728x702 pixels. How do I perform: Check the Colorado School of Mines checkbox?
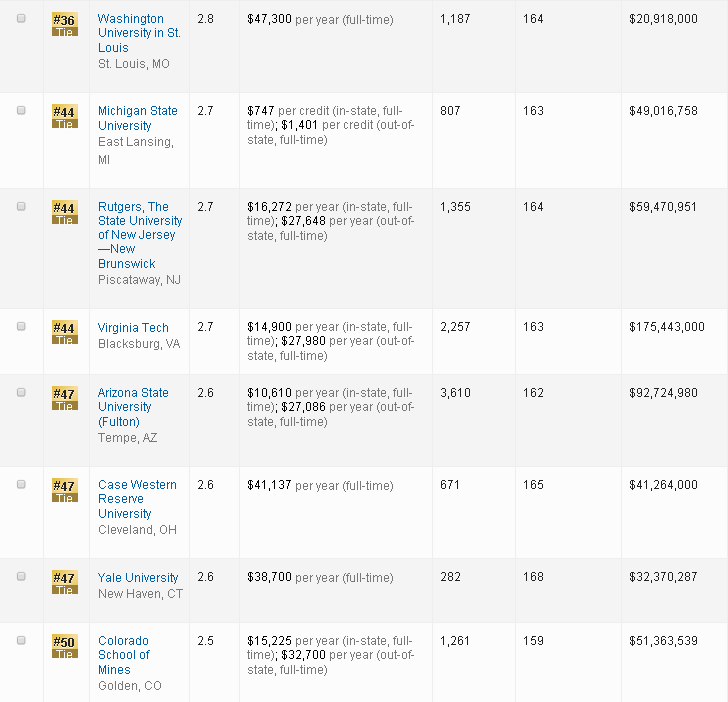tap(21, 640)
